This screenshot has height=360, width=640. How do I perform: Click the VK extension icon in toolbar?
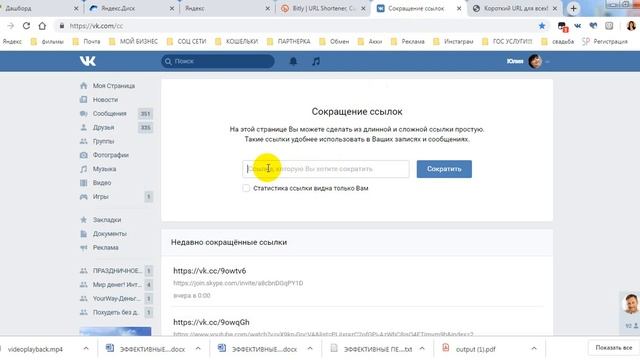[x=578, y=26]
